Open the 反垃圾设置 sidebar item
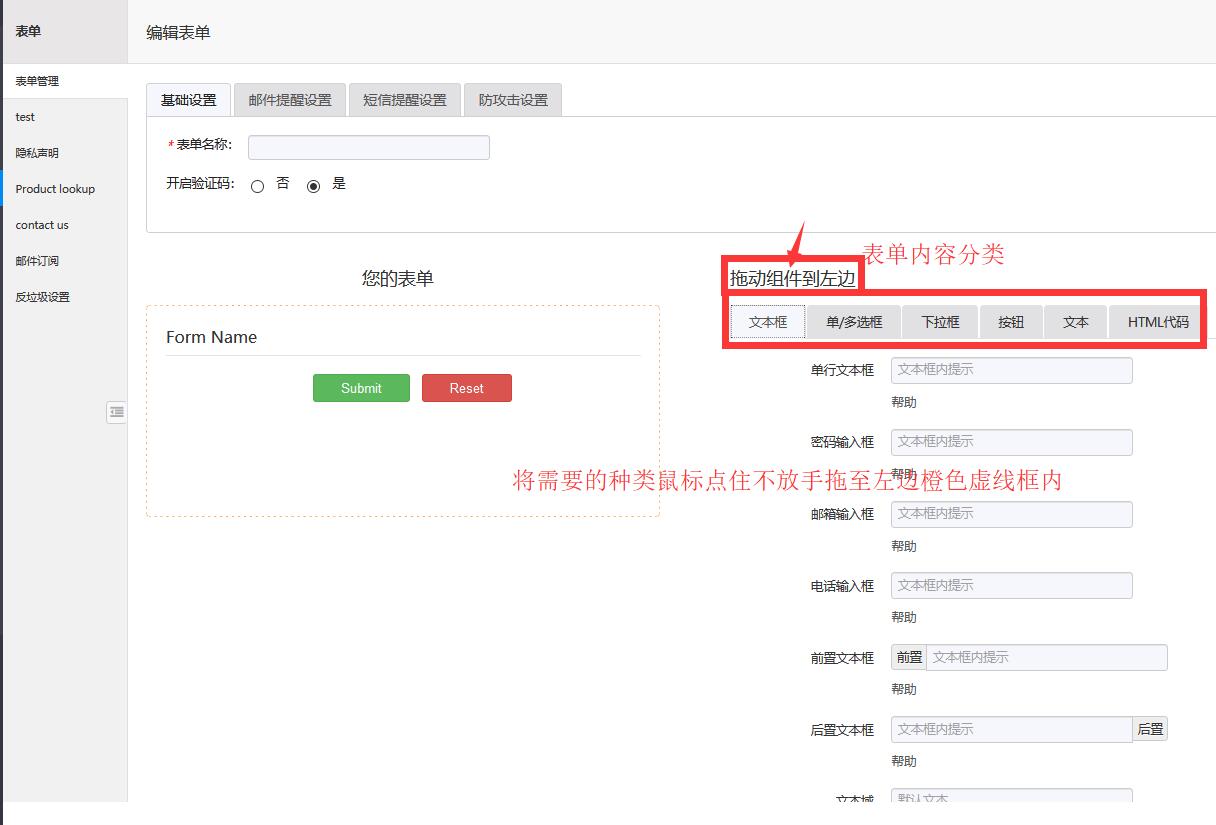The width and height of the screenshot is (1216, 825). [42, 297]
